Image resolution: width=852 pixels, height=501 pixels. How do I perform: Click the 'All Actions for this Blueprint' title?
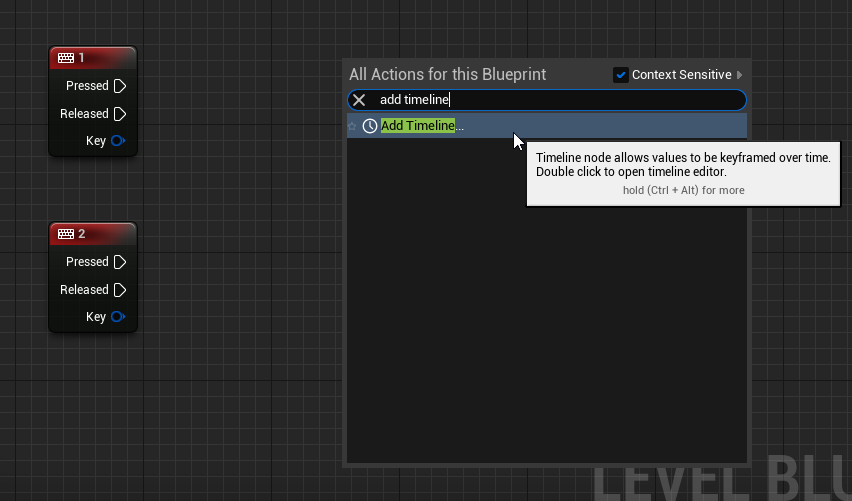click(447, 74)
